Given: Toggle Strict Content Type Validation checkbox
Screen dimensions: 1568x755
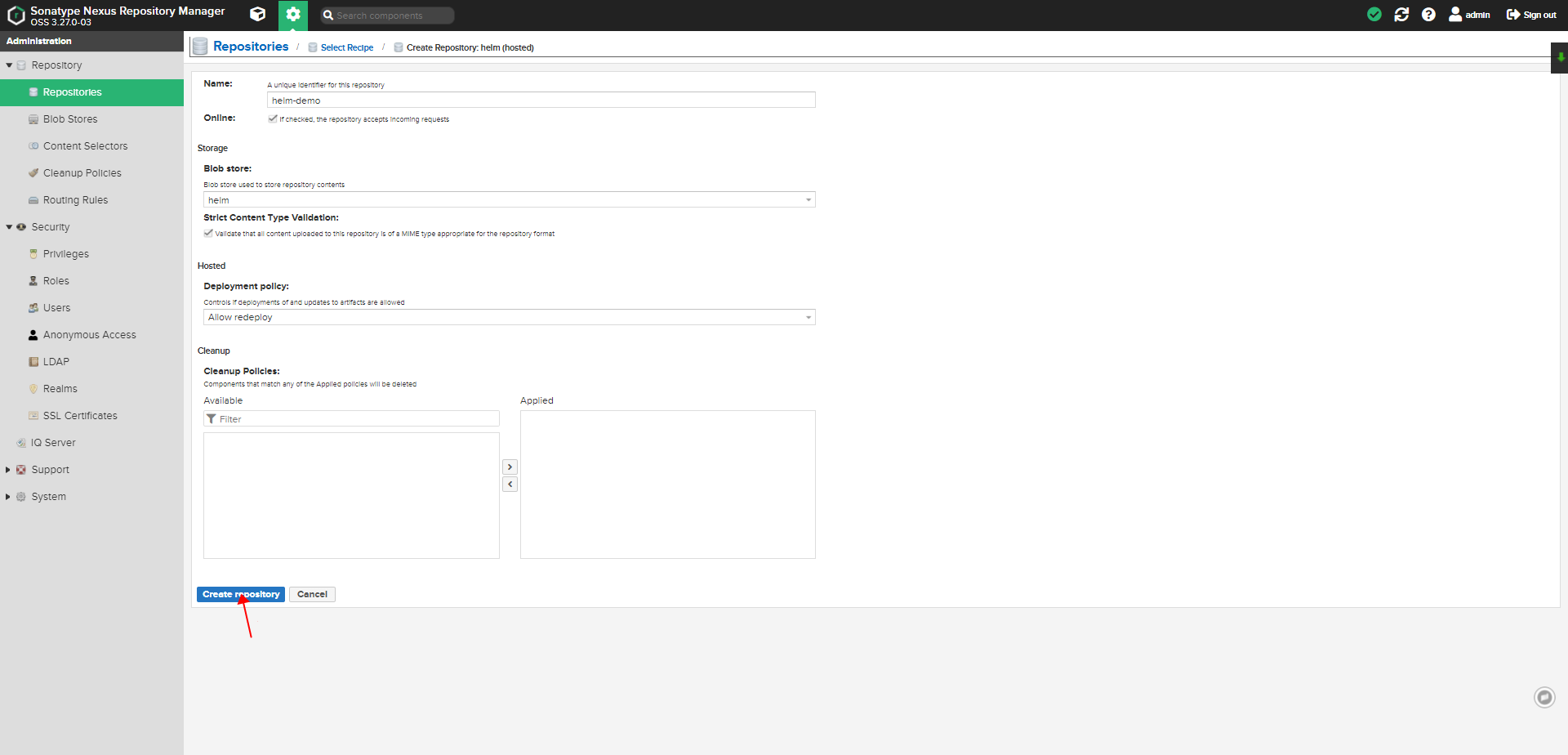Looking at the screenshot, I should pyautogui.click(x=208, y=233).
